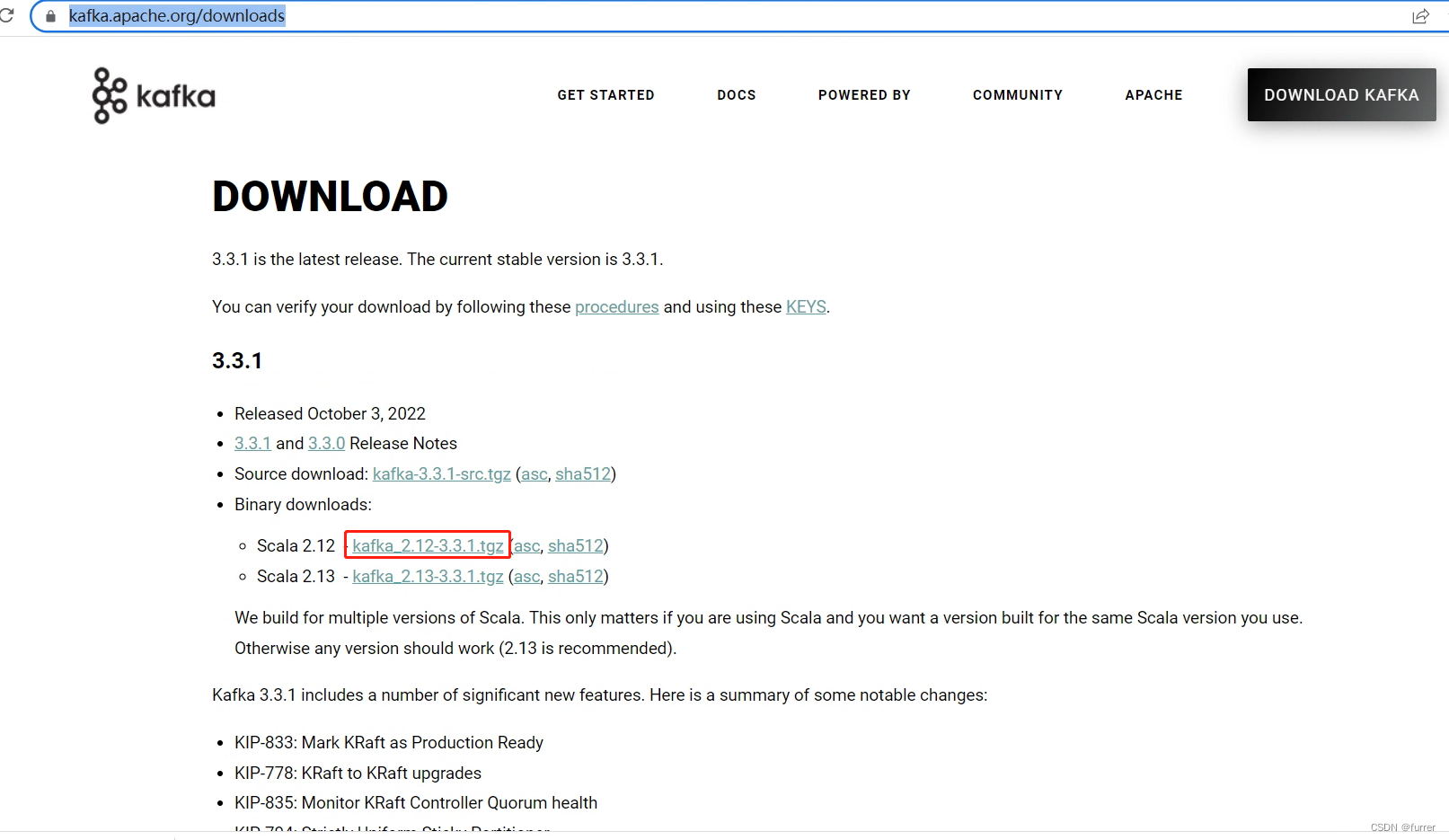This screenshot has height=840, width=1449.
Task: Click the 3.3.1 version section heading
Action: tap(237, 361)
